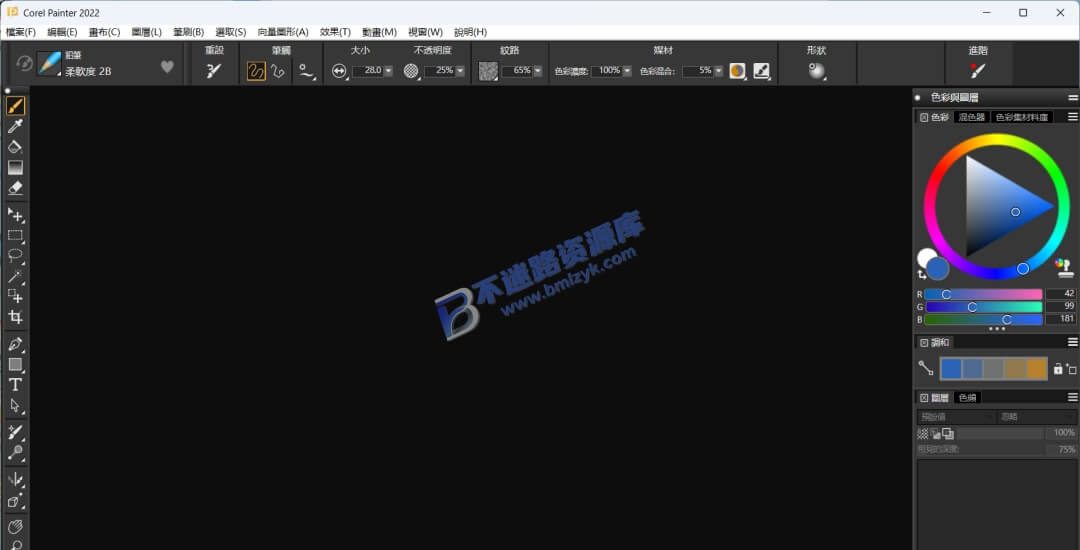Click the 28.0 brush size field
1080x550 pixels.
point(368,71)
